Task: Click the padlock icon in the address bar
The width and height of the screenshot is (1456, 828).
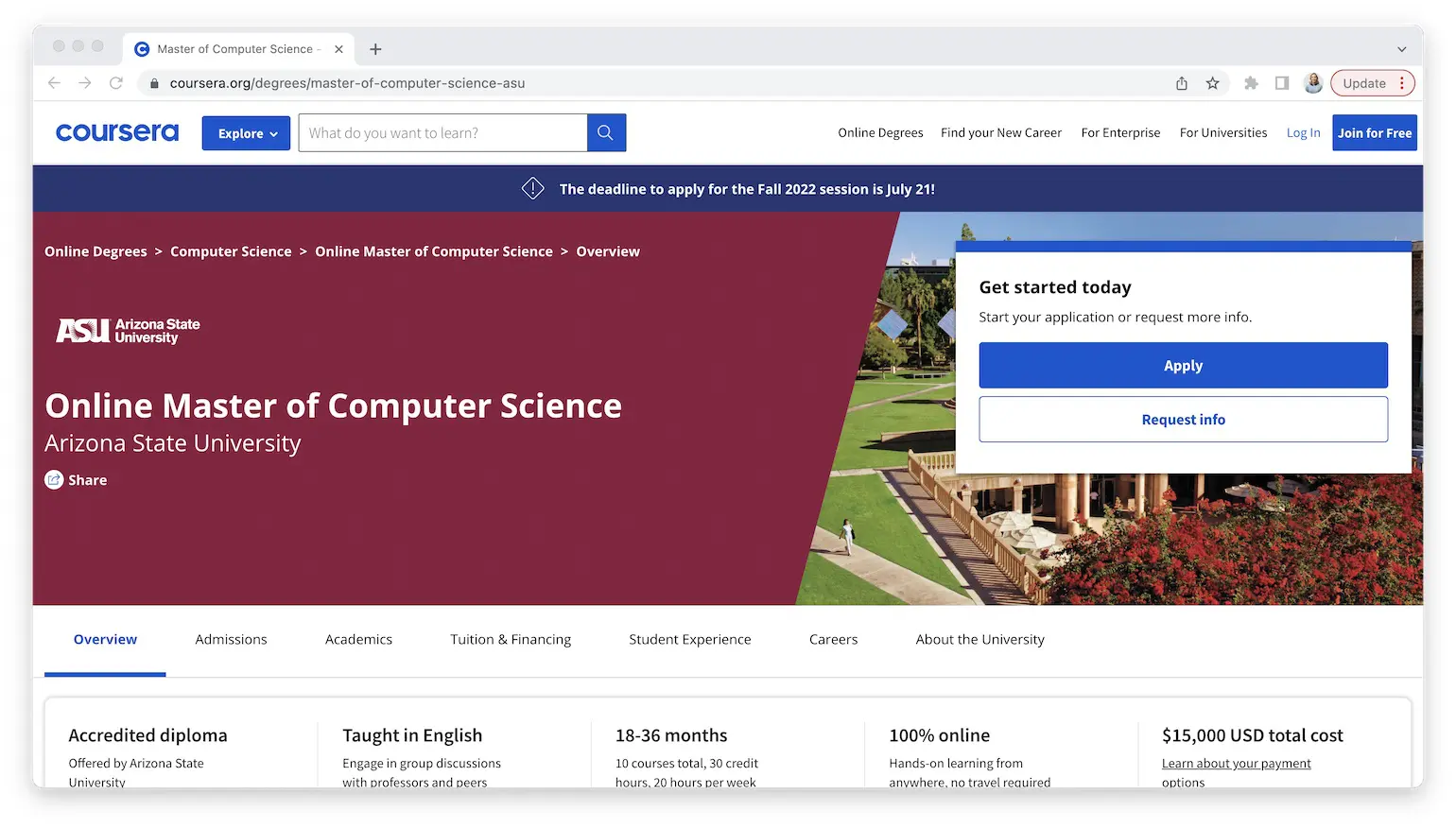Action: [154, 83]
